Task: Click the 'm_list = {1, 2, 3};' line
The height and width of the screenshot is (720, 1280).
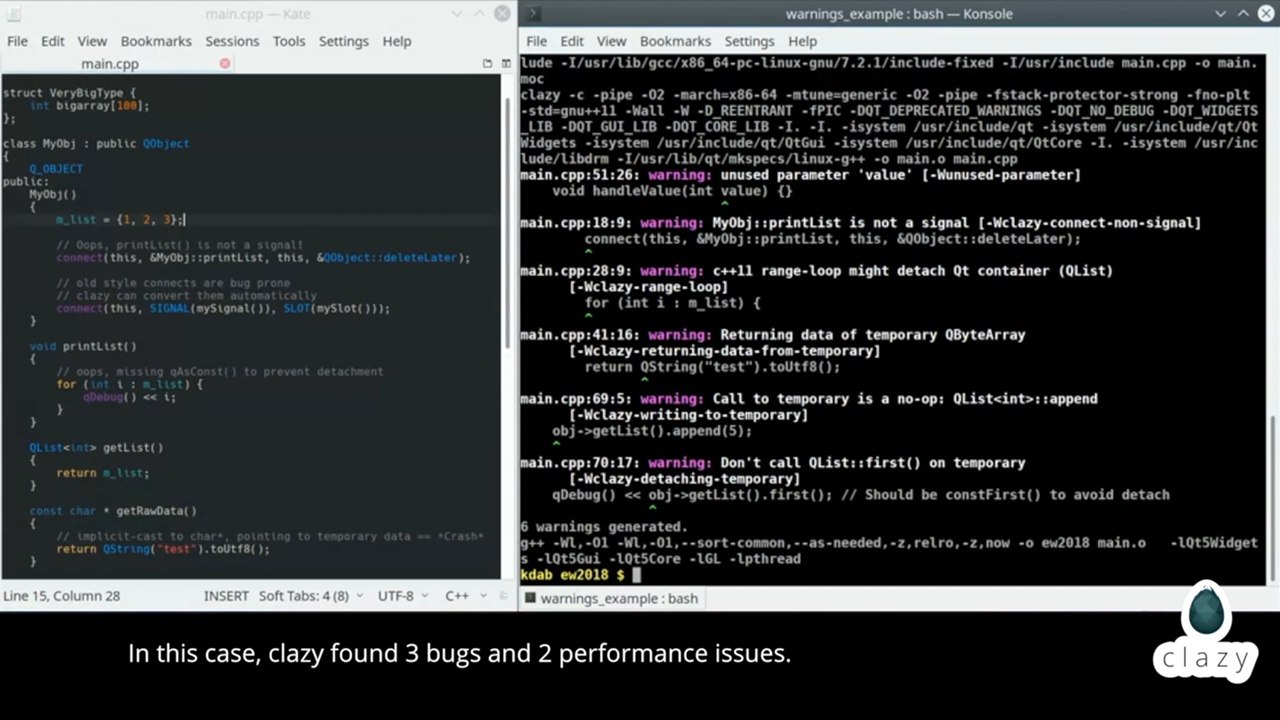Action: 120,219
